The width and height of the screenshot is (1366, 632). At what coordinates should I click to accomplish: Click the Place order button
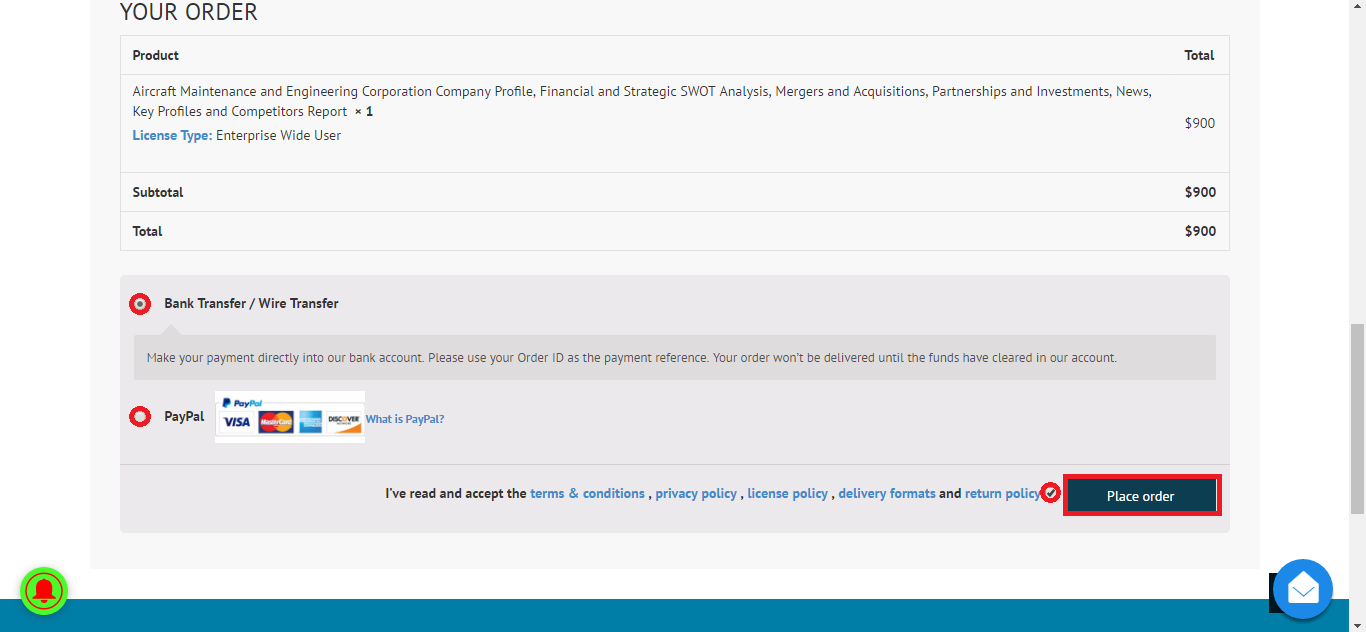[x=1141, y=496]
